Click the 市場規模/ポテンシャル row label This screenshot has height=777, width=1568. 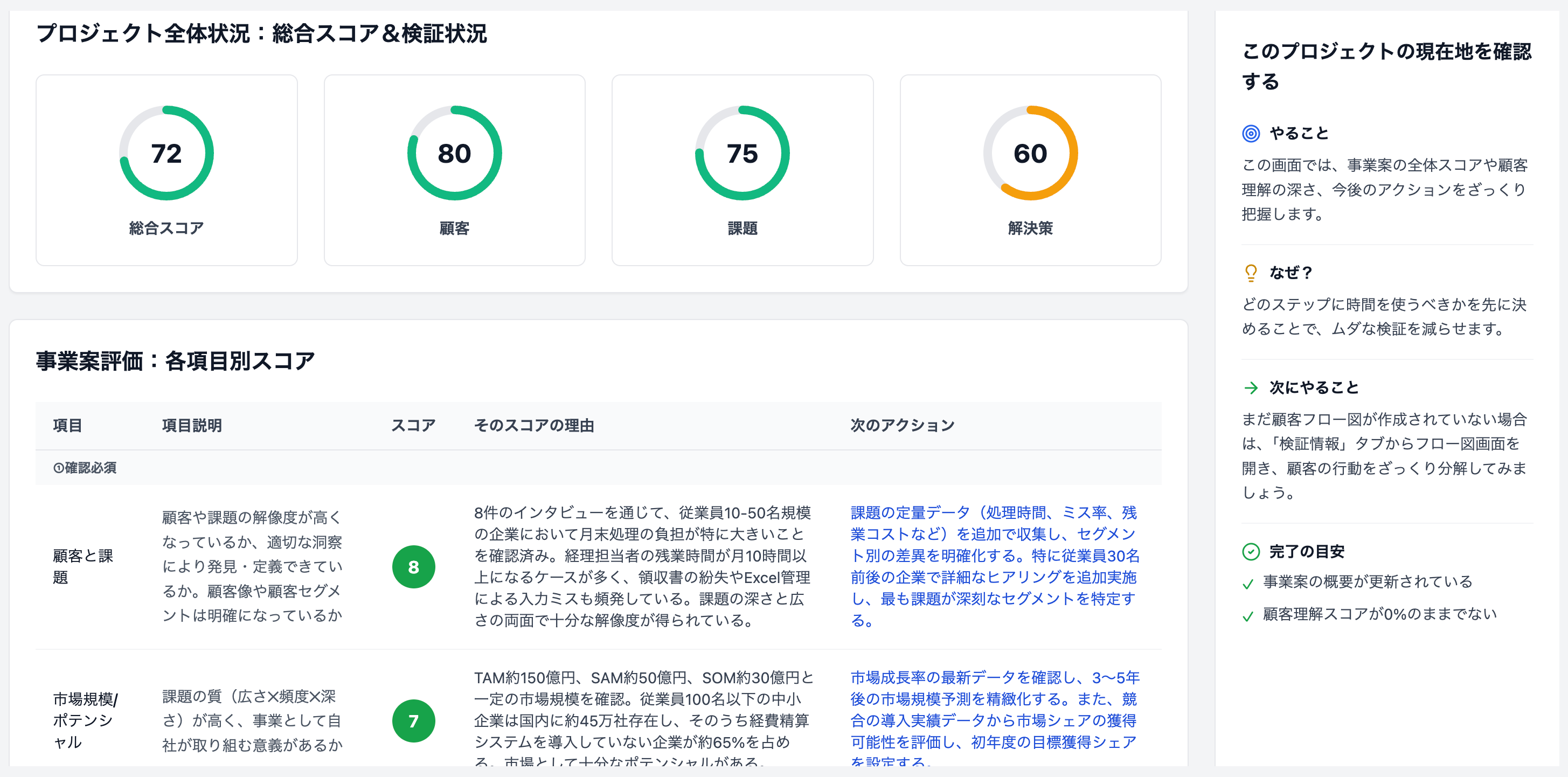(x=85, y=720)
